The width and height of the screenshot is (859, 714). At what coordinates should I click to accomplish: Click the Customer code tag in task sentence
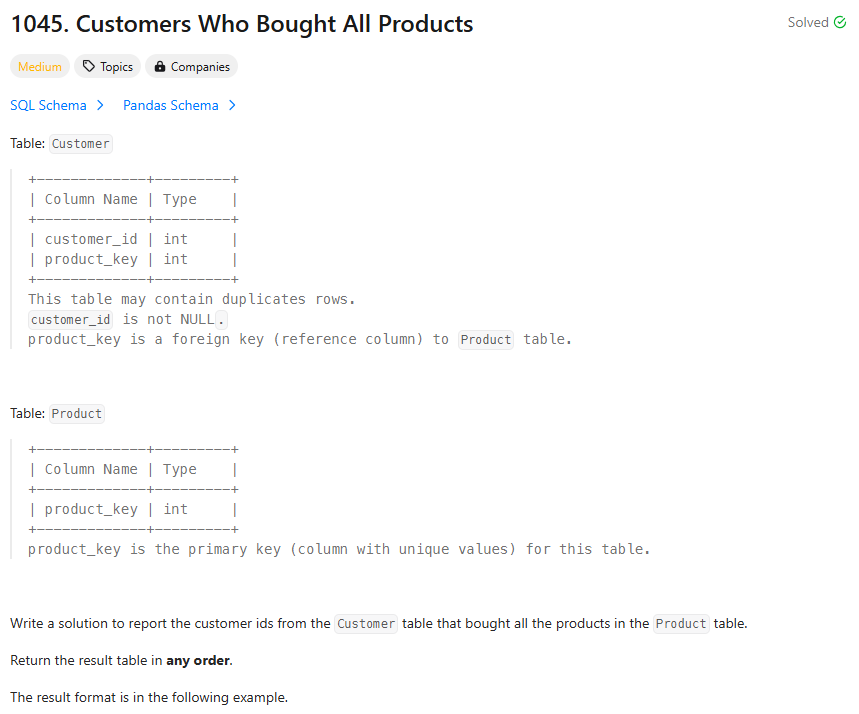coord(366,624)
